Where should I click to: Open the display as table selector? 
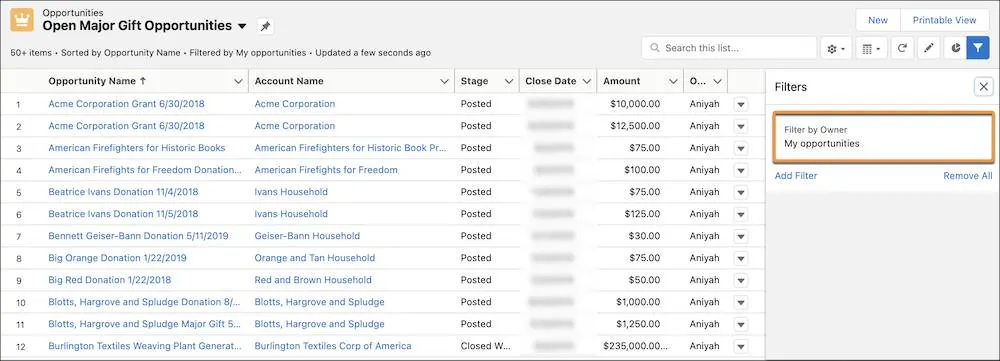point(871,48)
